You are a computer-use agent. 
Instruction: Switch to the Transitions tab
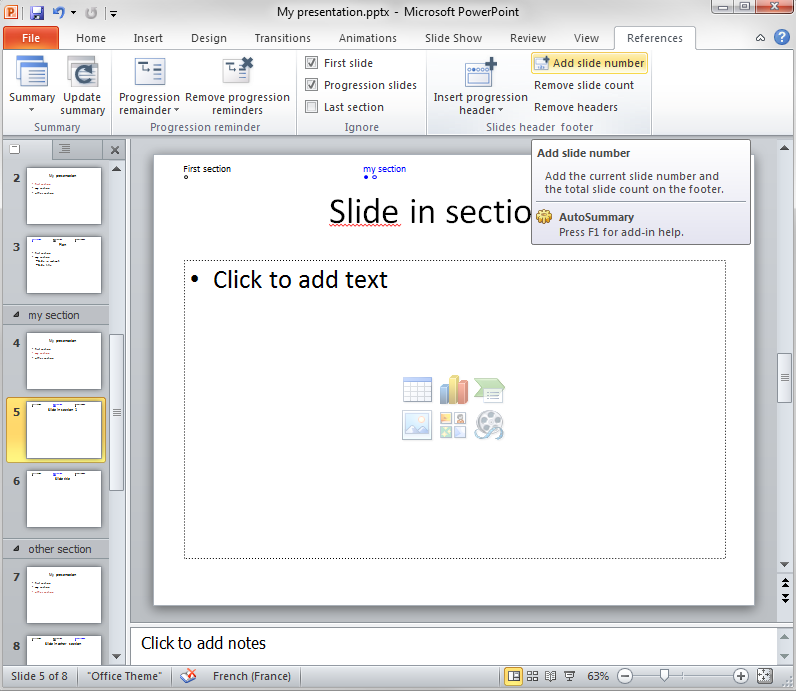282,38
